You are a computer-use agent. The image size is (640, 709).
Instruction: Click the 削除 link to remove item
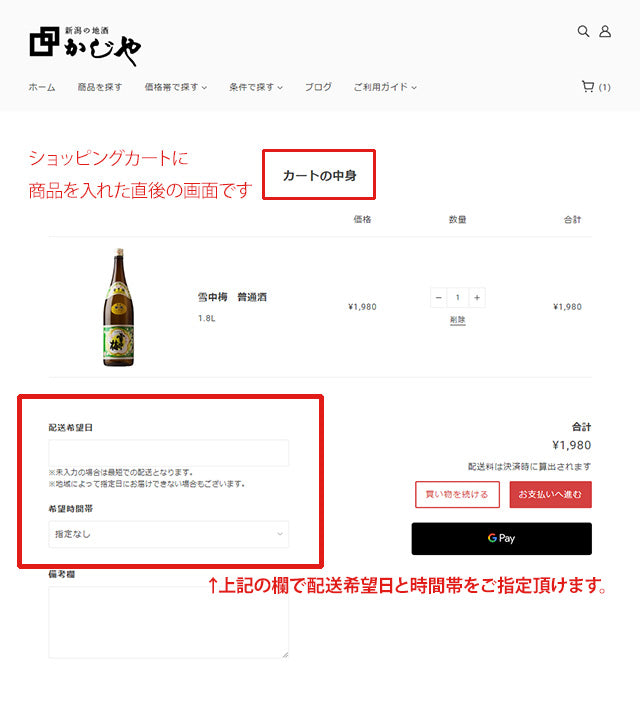457,320
